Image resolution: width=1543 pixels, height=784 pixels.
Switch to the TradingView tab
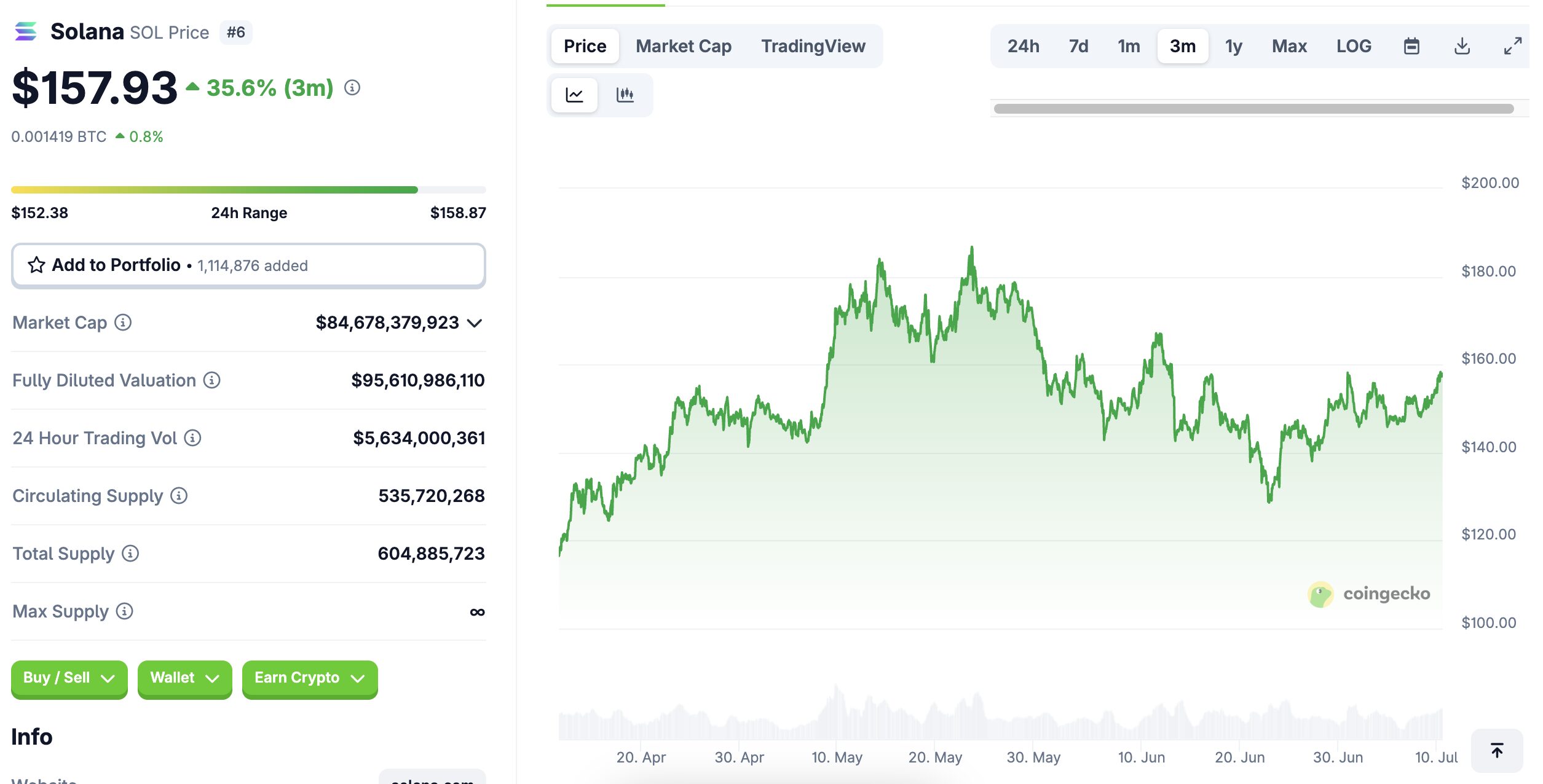[x=813, y=46]
